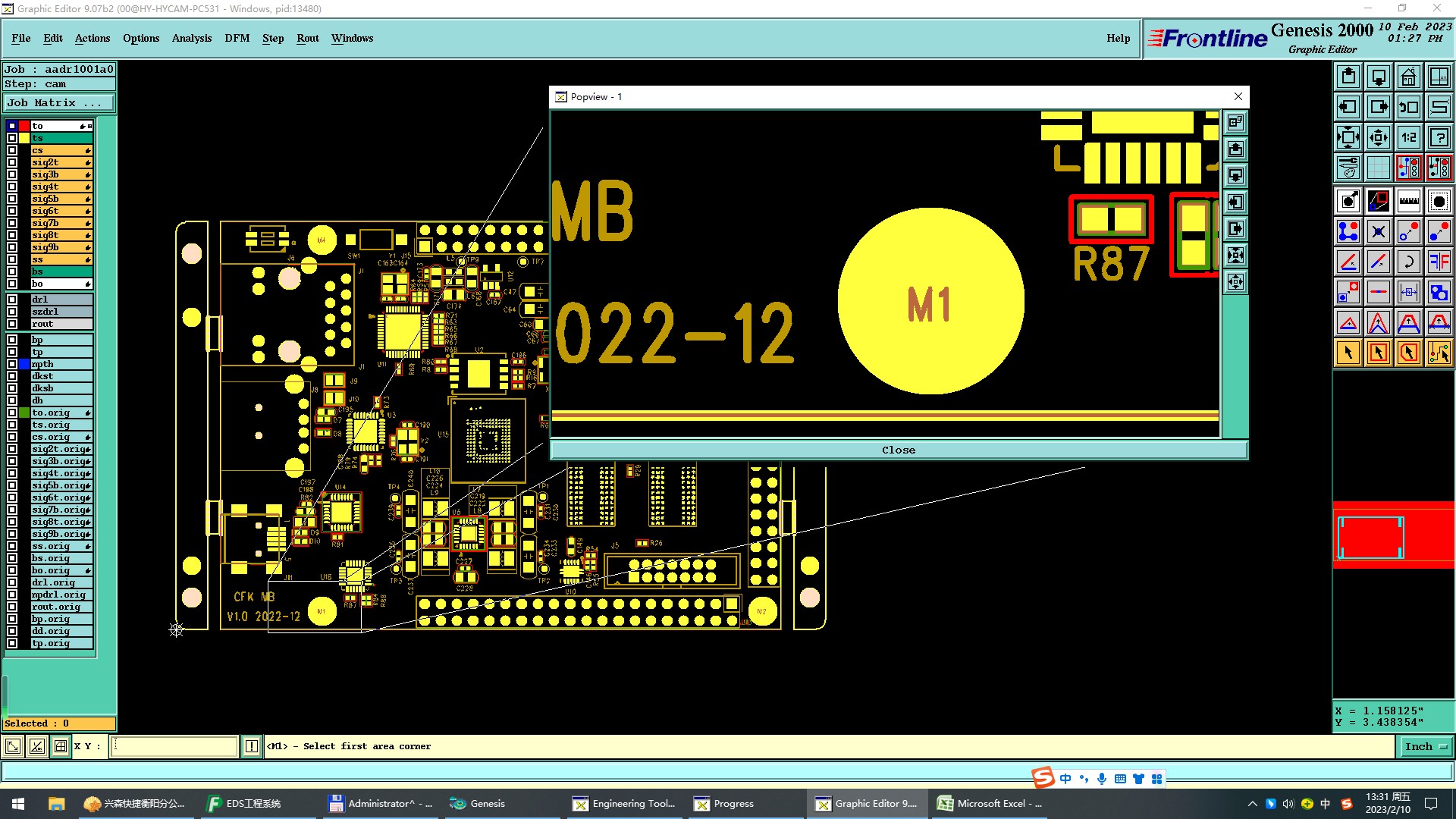Click the pan up view icon
The image size is (1456, 819).
(1348, 77)
